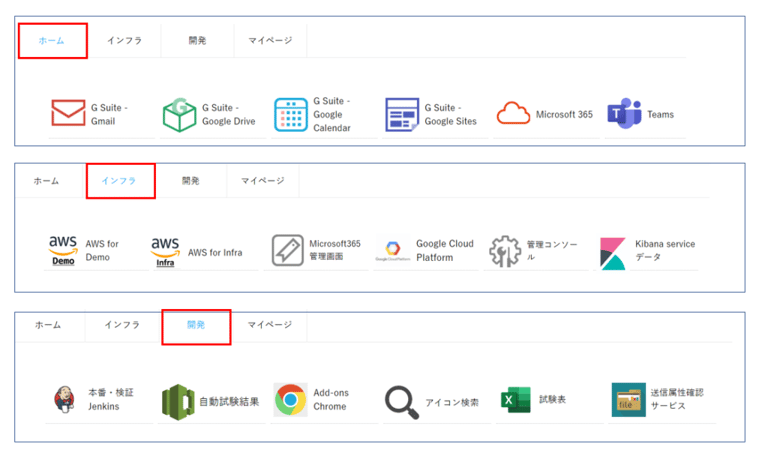The width and height of the screenshot is (768, 456).
Task: Open the Chrome Add-ons icon
Action: [290, 400]
